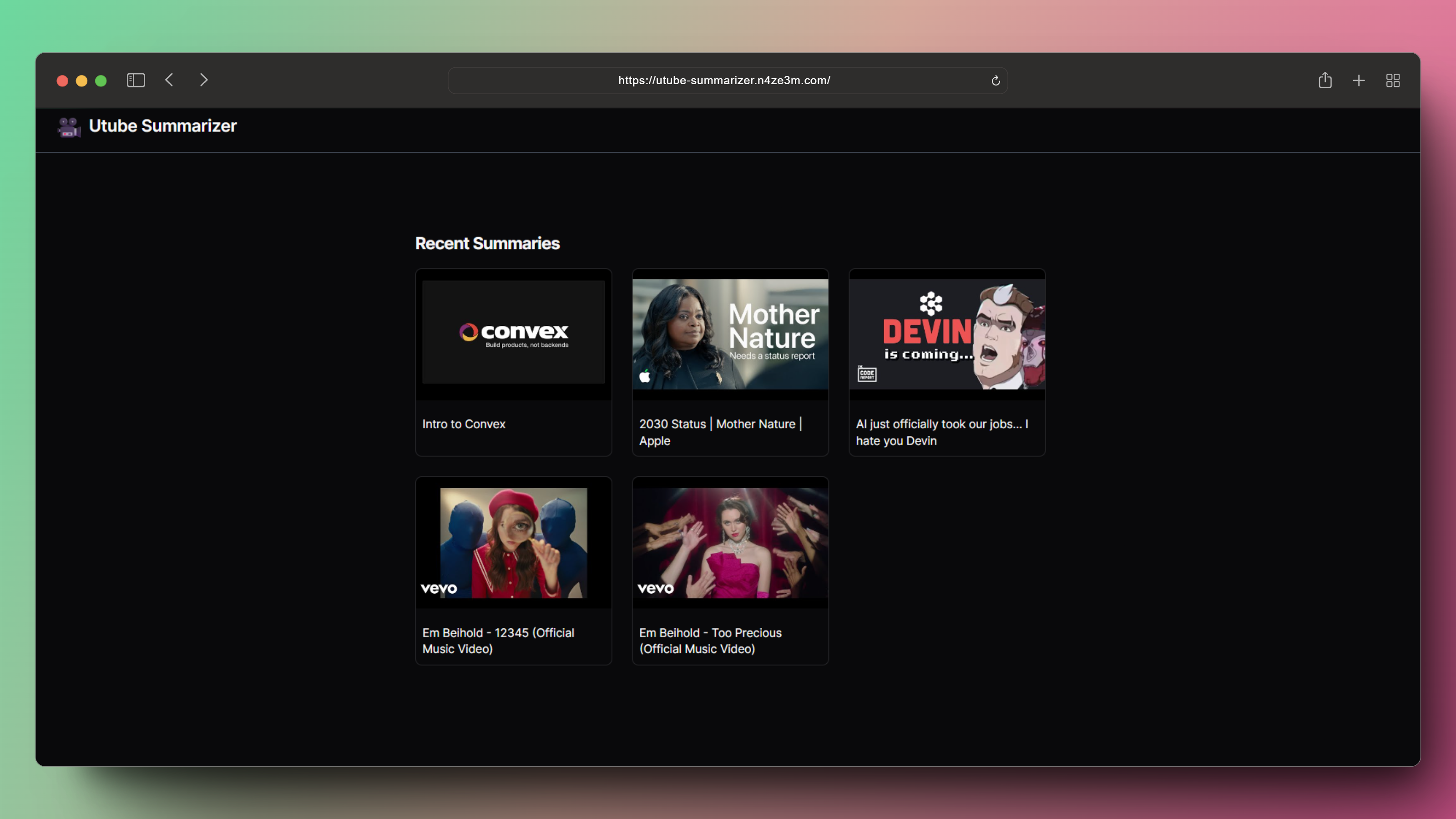Go back using the left chevron
The height and width of the screenshot is (819, 1456).
pos(169,80)
